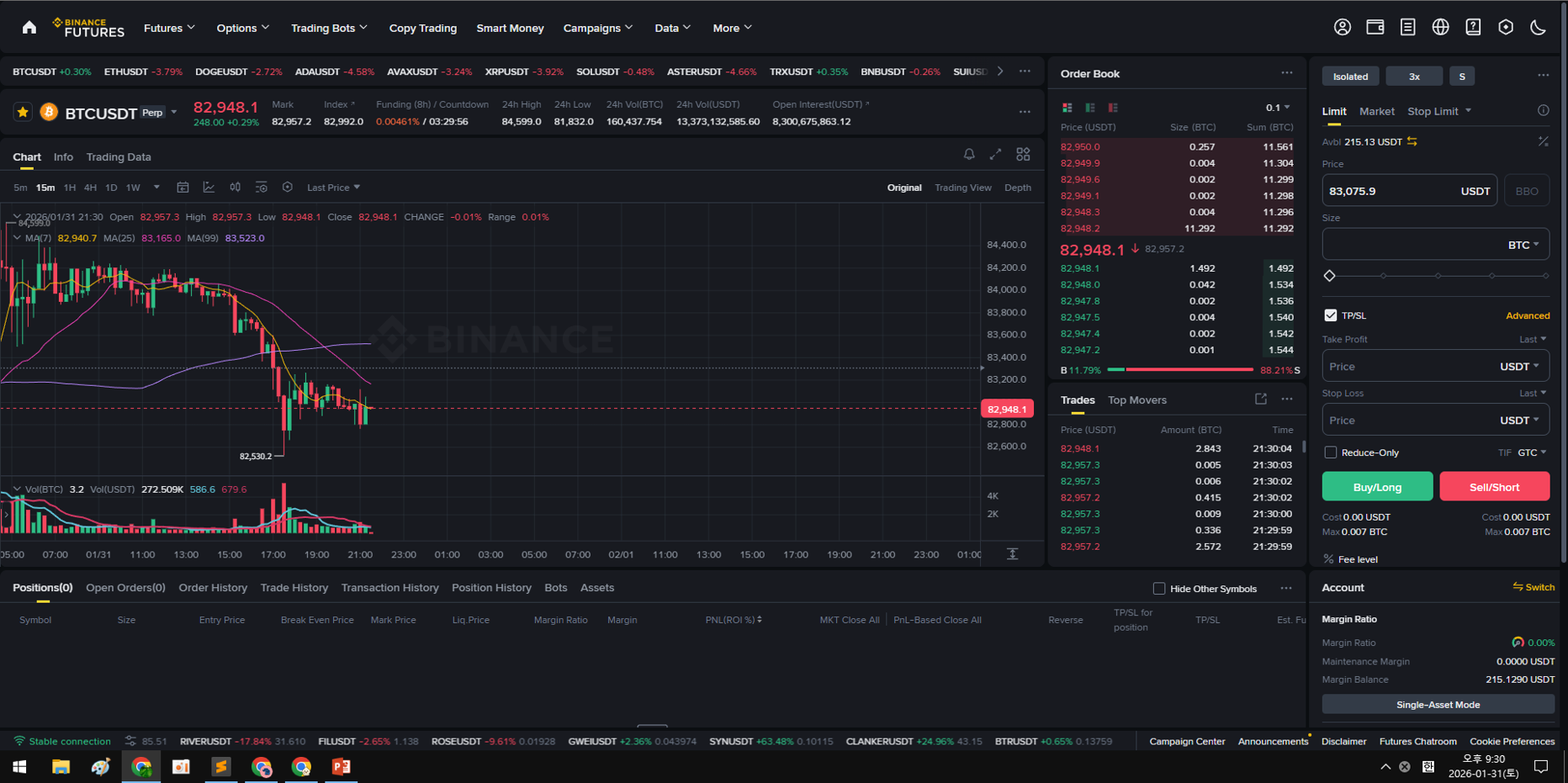Open the order type info icon
This screenshot has height=783, width=1568.
1543,110
